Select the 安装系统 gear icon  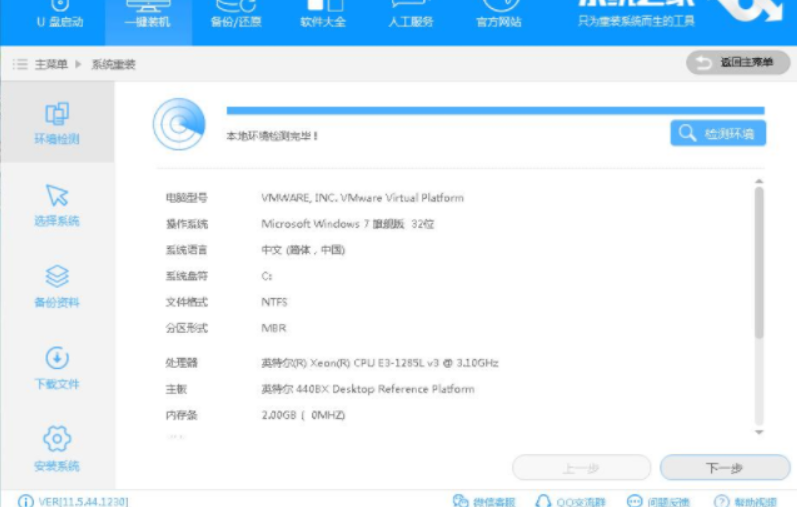click(x=57, y=439)
